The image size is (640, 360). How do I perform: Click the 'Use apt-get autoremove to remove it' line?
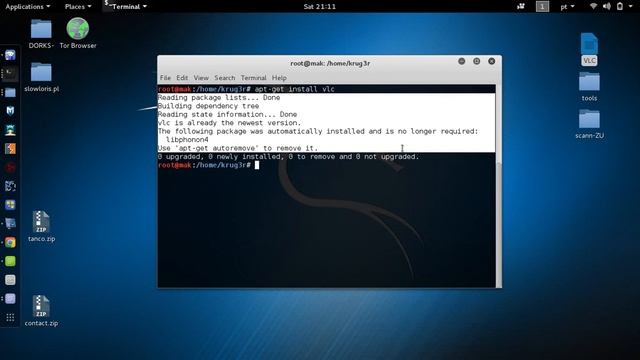pyautogui.click(x=238, y=148)
